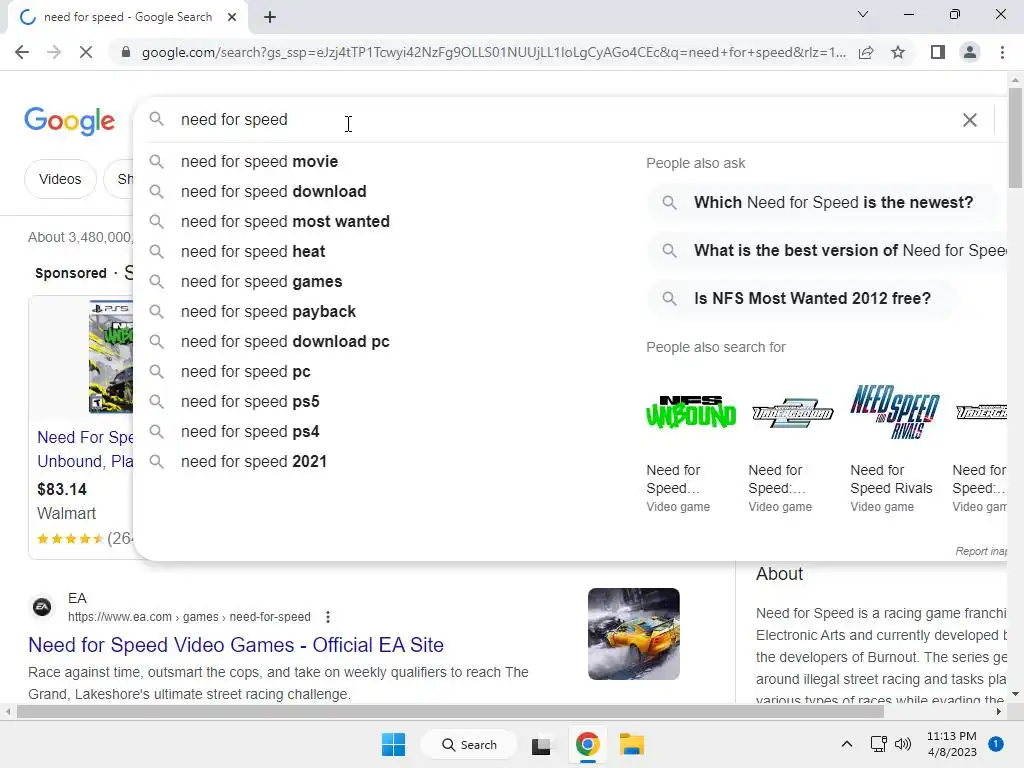Click the browser forward arrow

[x=54, y=52]
